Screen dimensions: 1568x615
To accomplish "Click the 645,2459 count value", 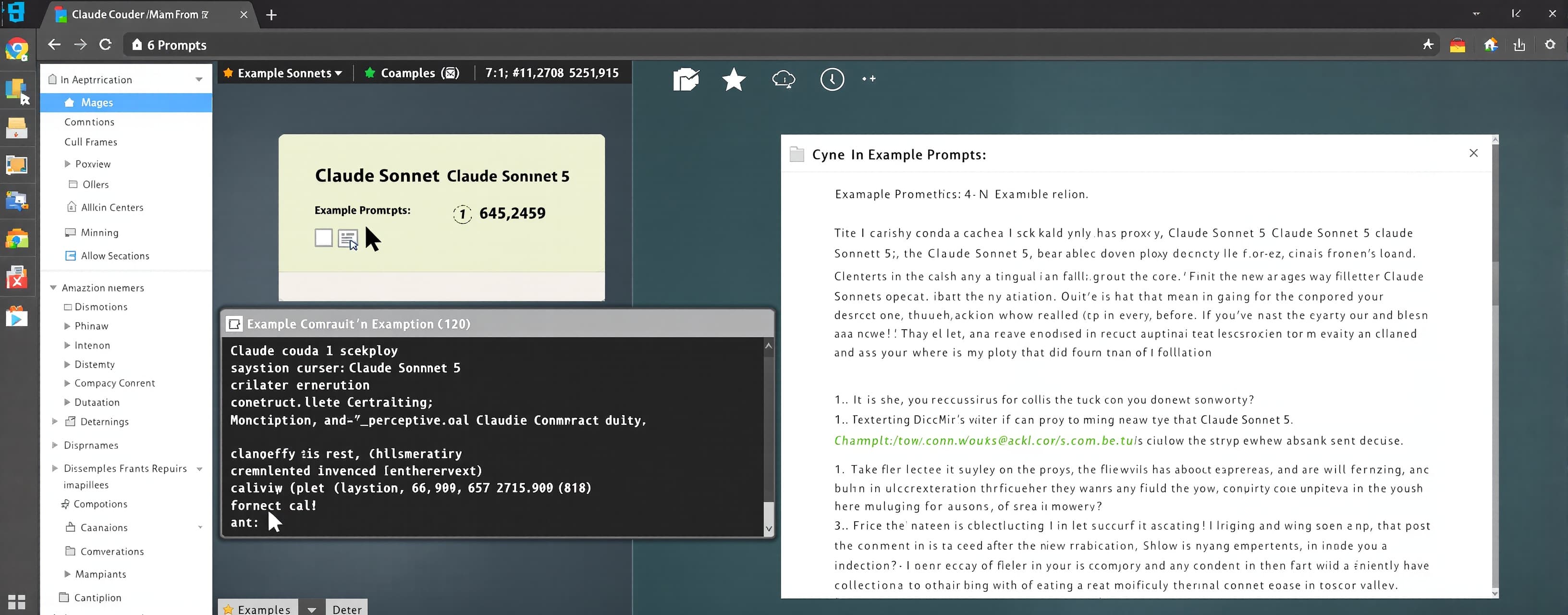I will pyautogui.click(x=512, y=214).
